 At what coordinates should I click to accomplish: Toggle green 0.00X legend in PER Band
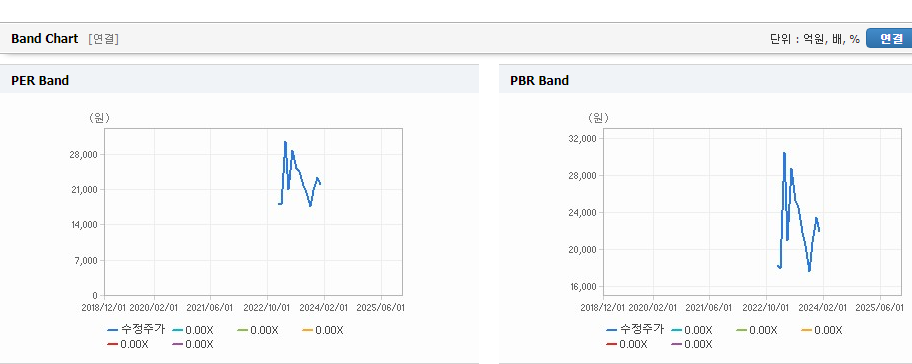(258, 330)
